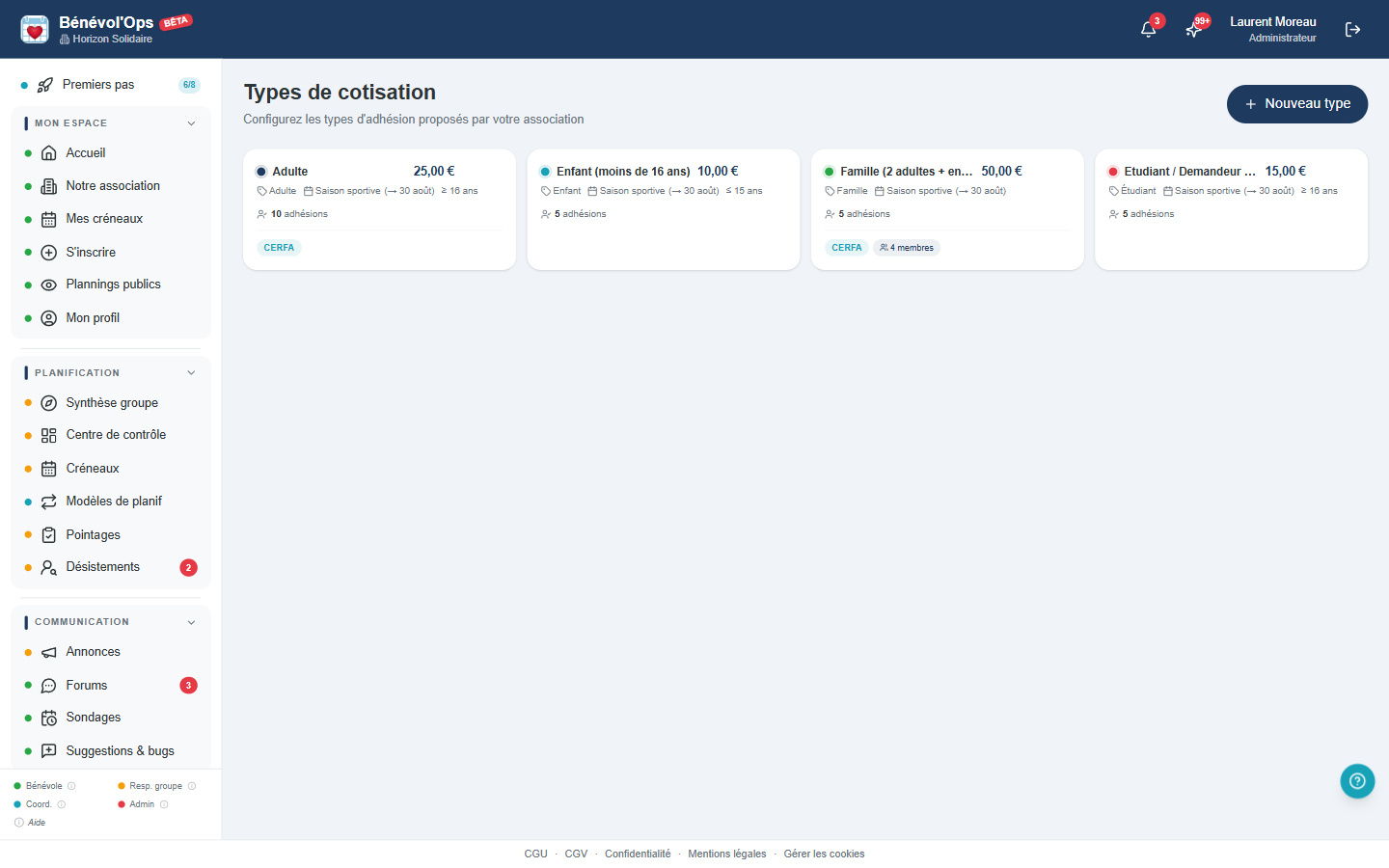1389x868 pixels.
Task: Open Forums menu item
Action: click(x=110, y=686)
